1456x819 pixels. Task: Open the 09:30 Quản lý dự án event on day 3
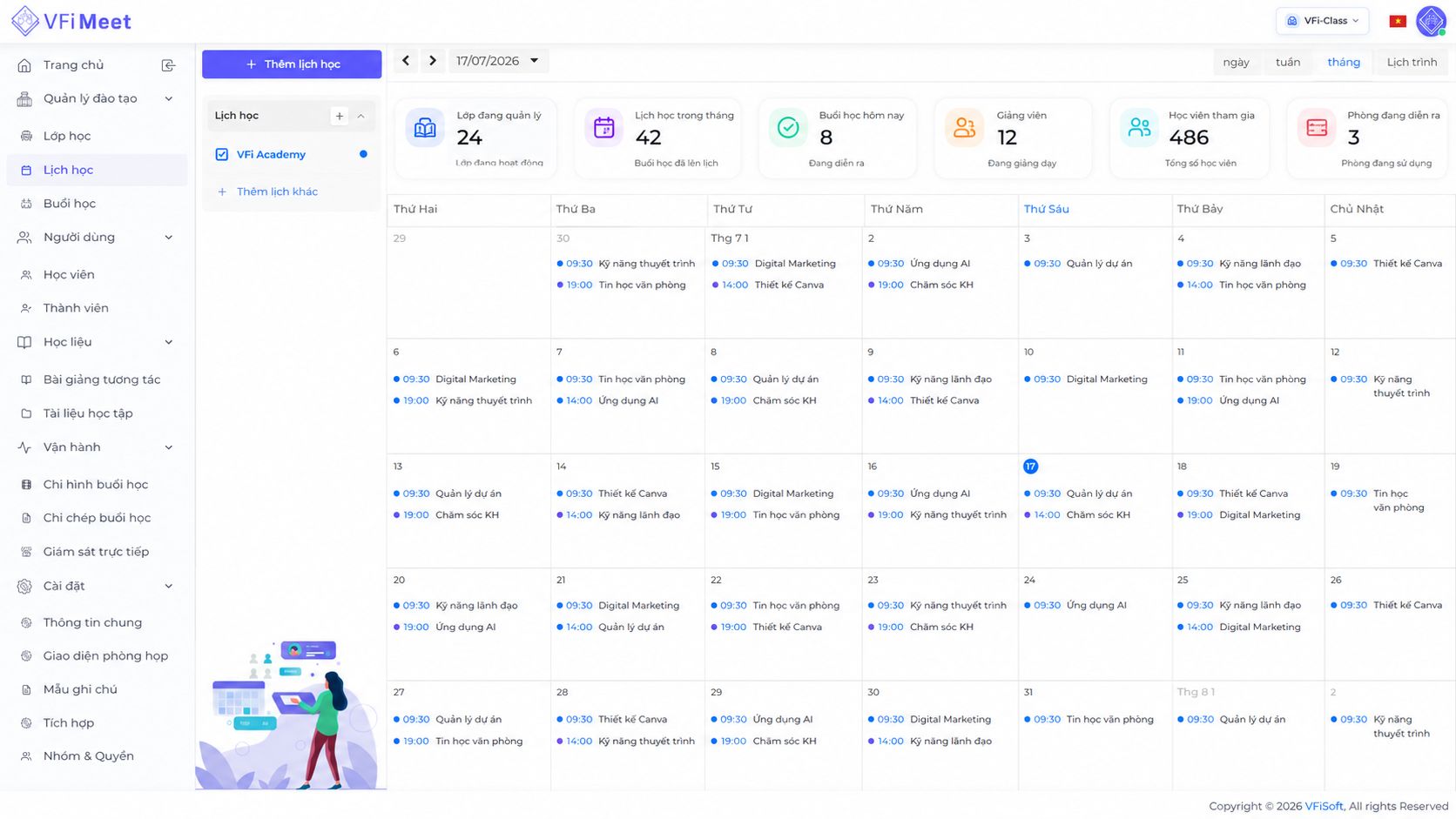(1078, 264)
